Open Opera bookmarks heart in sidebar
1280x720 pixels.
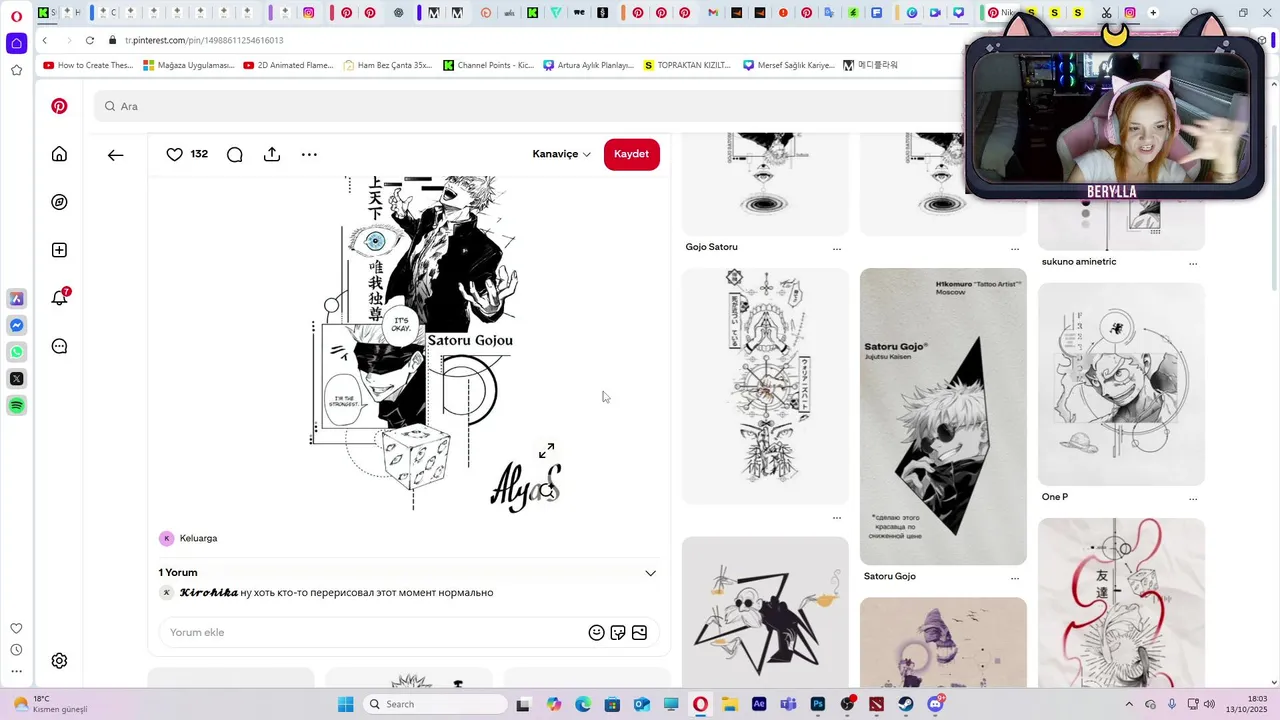click(16, 628)
